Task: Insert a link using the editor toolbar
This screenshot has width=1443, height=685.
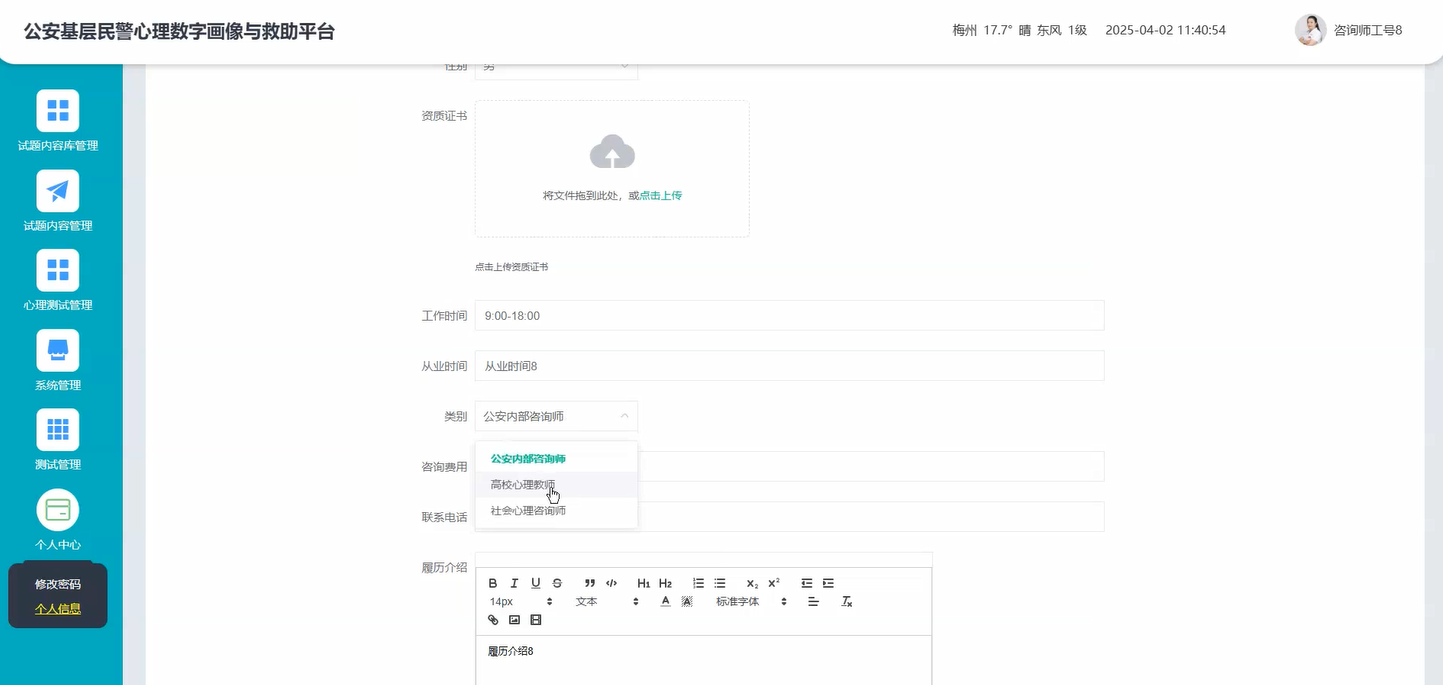Action: coord(492,620)
